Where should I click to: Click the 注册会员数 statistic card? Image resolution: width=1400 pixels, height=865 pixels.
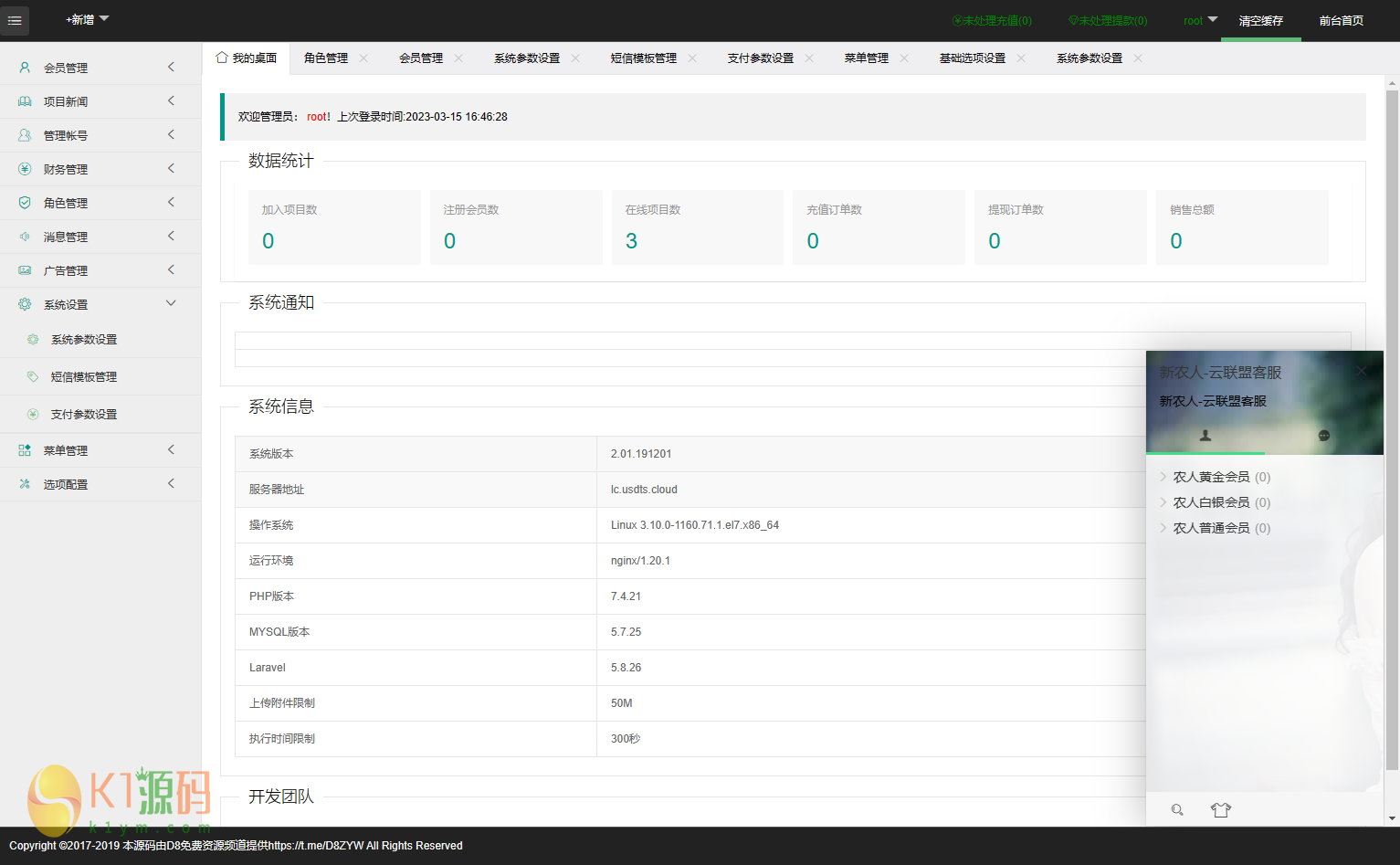516,227
